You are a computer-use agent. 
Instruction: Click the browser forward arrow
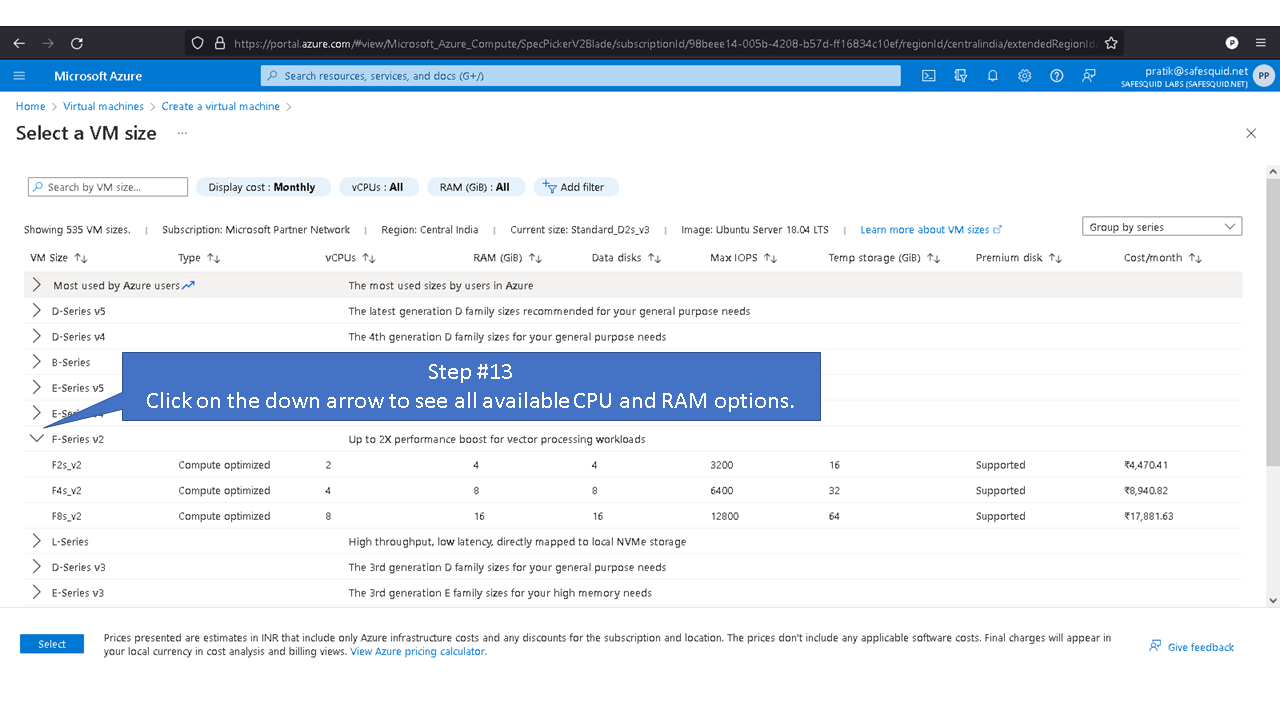(x=48, y=43)
